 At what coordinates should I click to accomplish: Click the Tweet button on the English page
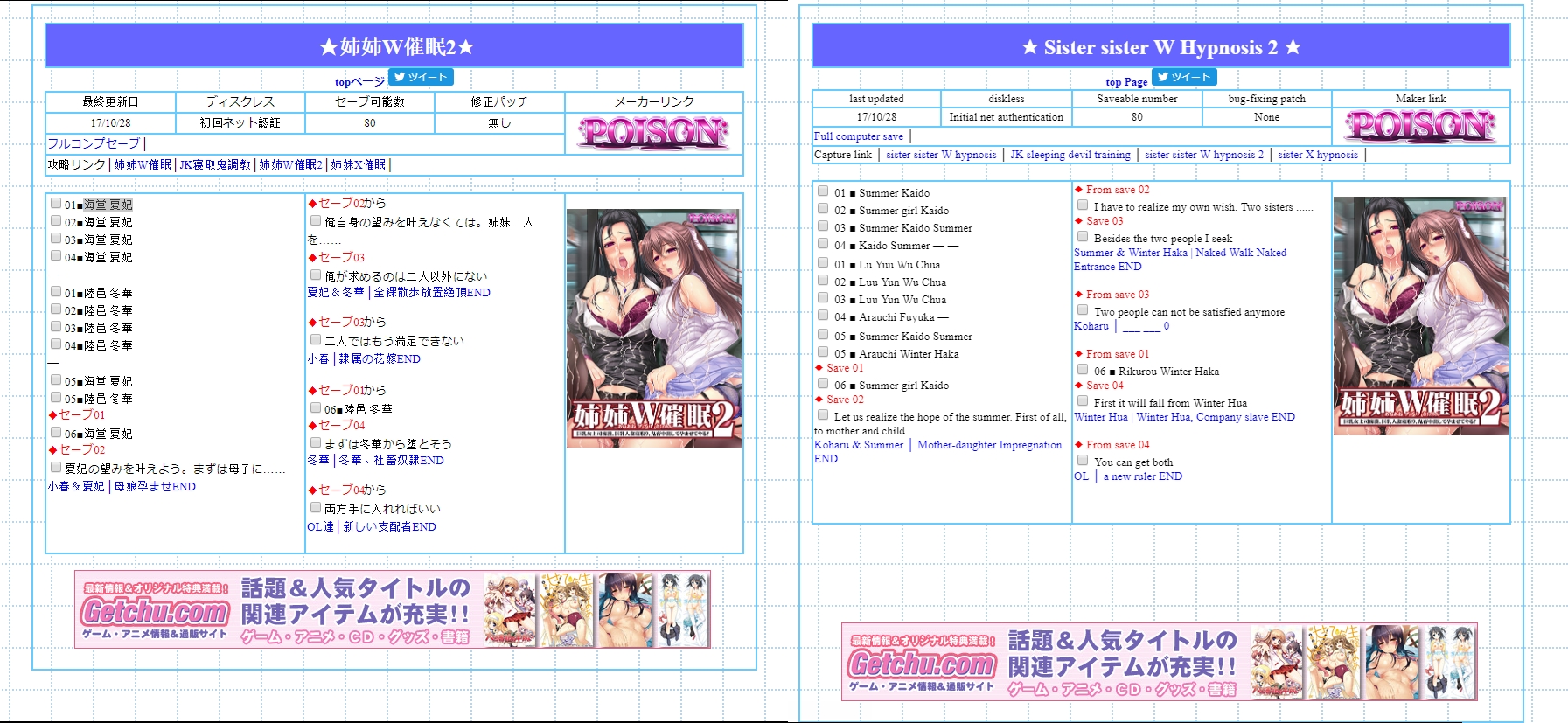pyautogui.click(x=1184, y=77)
